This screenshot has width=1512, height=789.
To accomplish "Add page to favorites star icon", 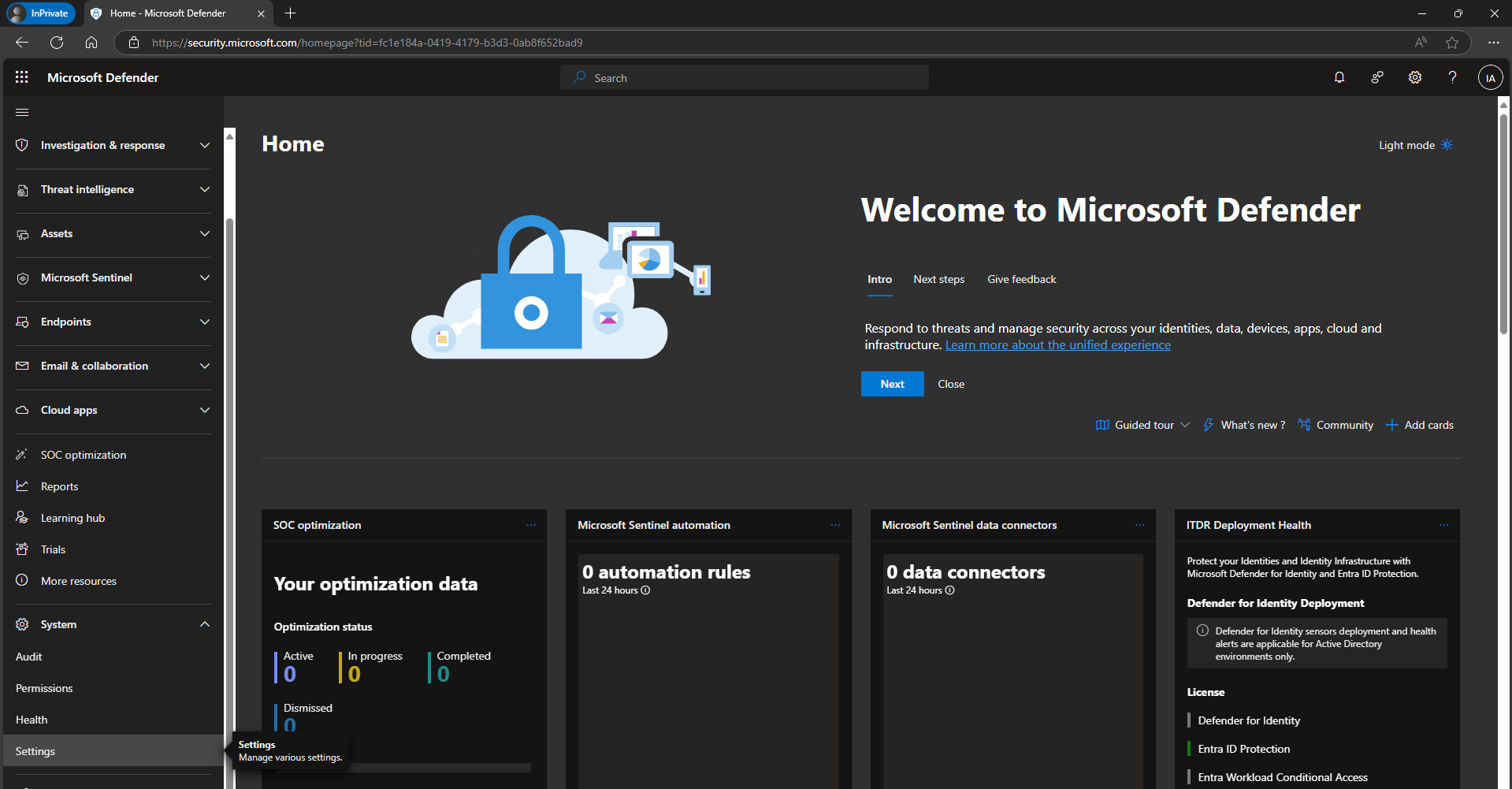I will pyautogui.click(x=1452, y=43).
